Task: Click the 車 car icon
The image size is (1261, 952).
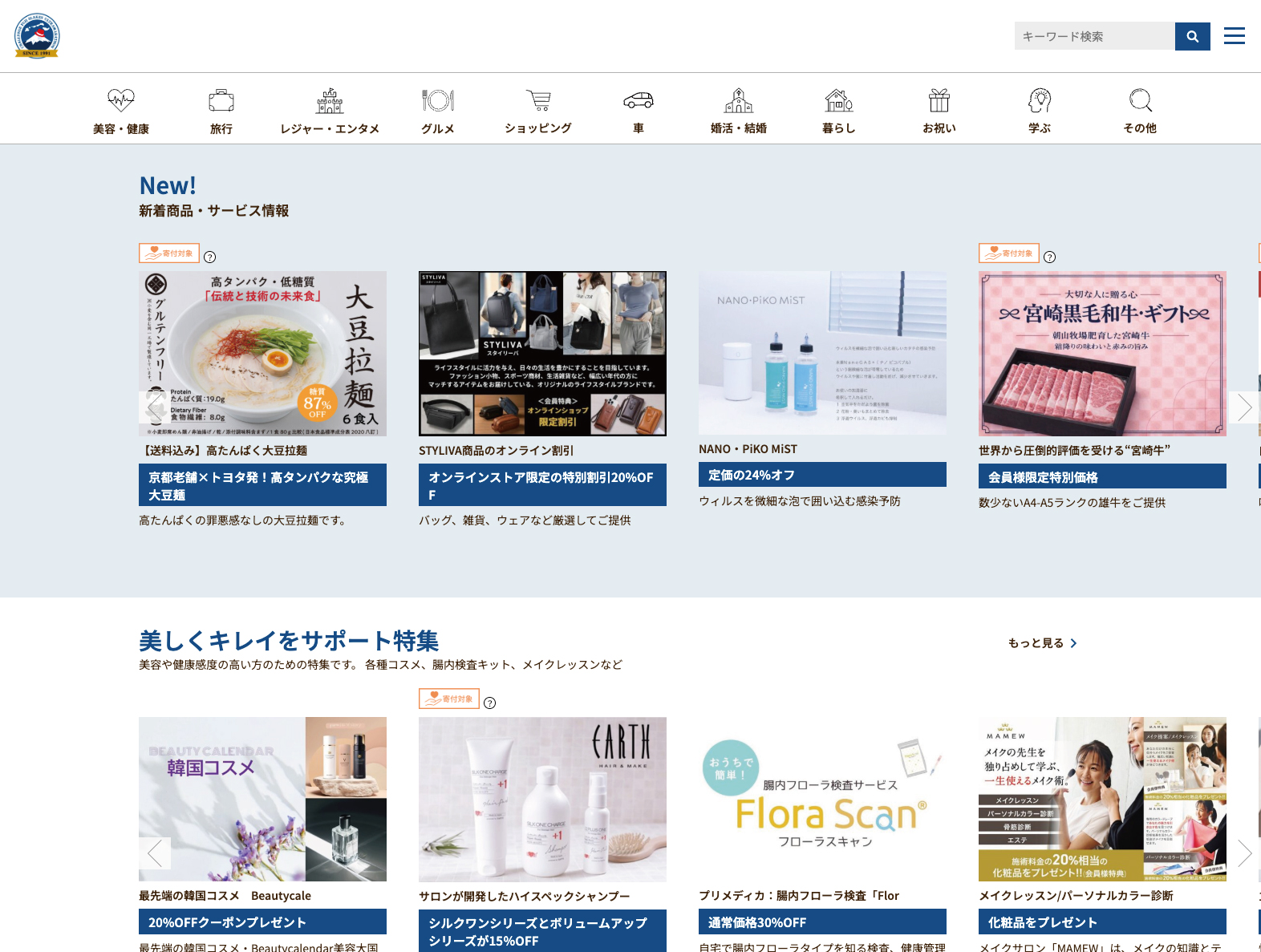Action: click(639, 100)
